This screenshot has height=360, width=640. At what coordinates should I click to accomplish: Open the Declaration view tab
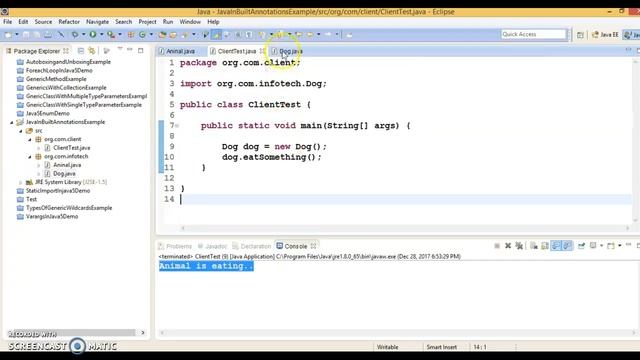[251, 246]
